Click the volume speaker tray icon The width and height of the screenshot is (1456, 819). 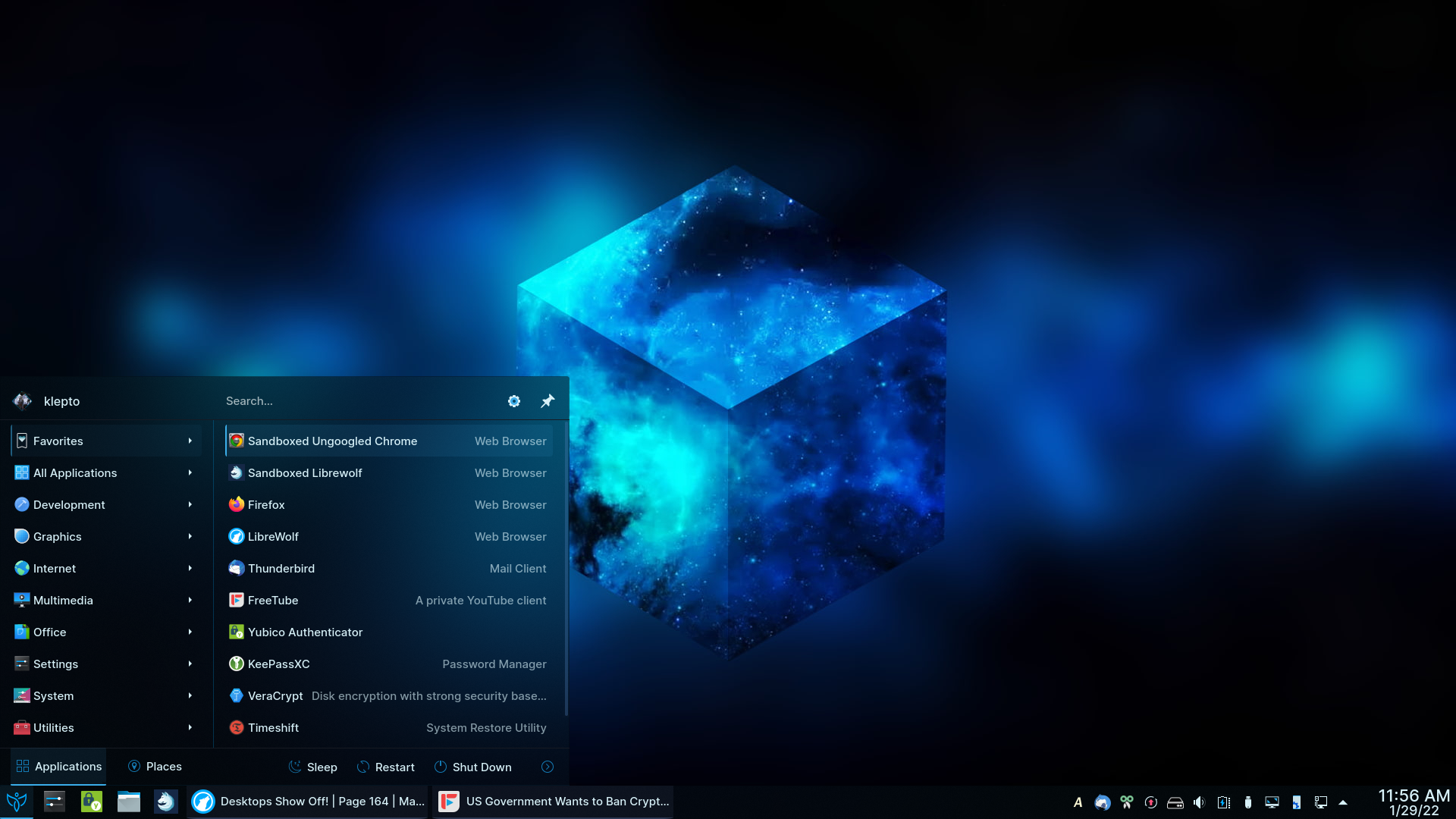pyautogui.click(x=1199, y=802)
